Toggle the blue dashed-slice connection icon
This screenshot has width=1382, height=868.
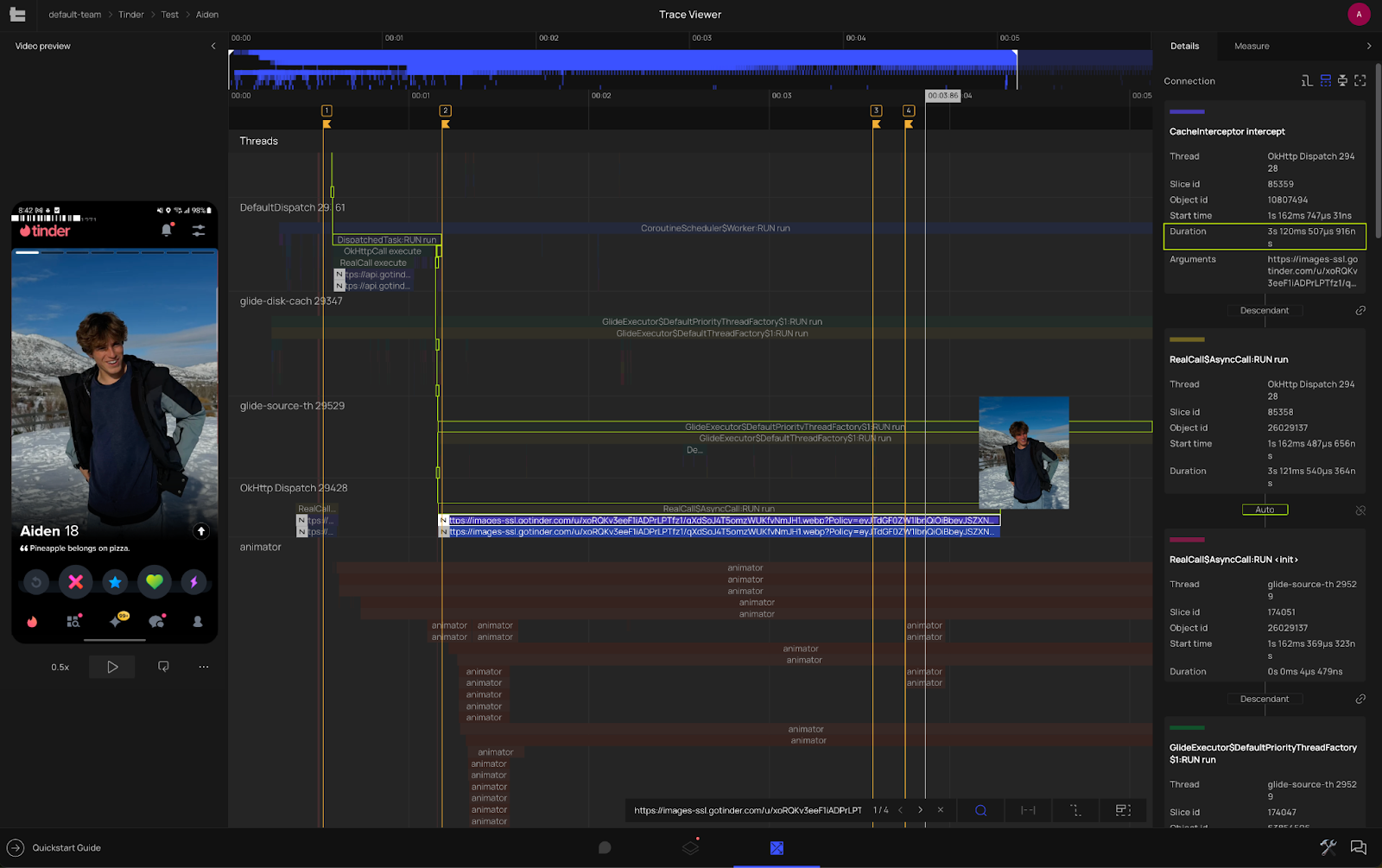[x=1325, y=80]
